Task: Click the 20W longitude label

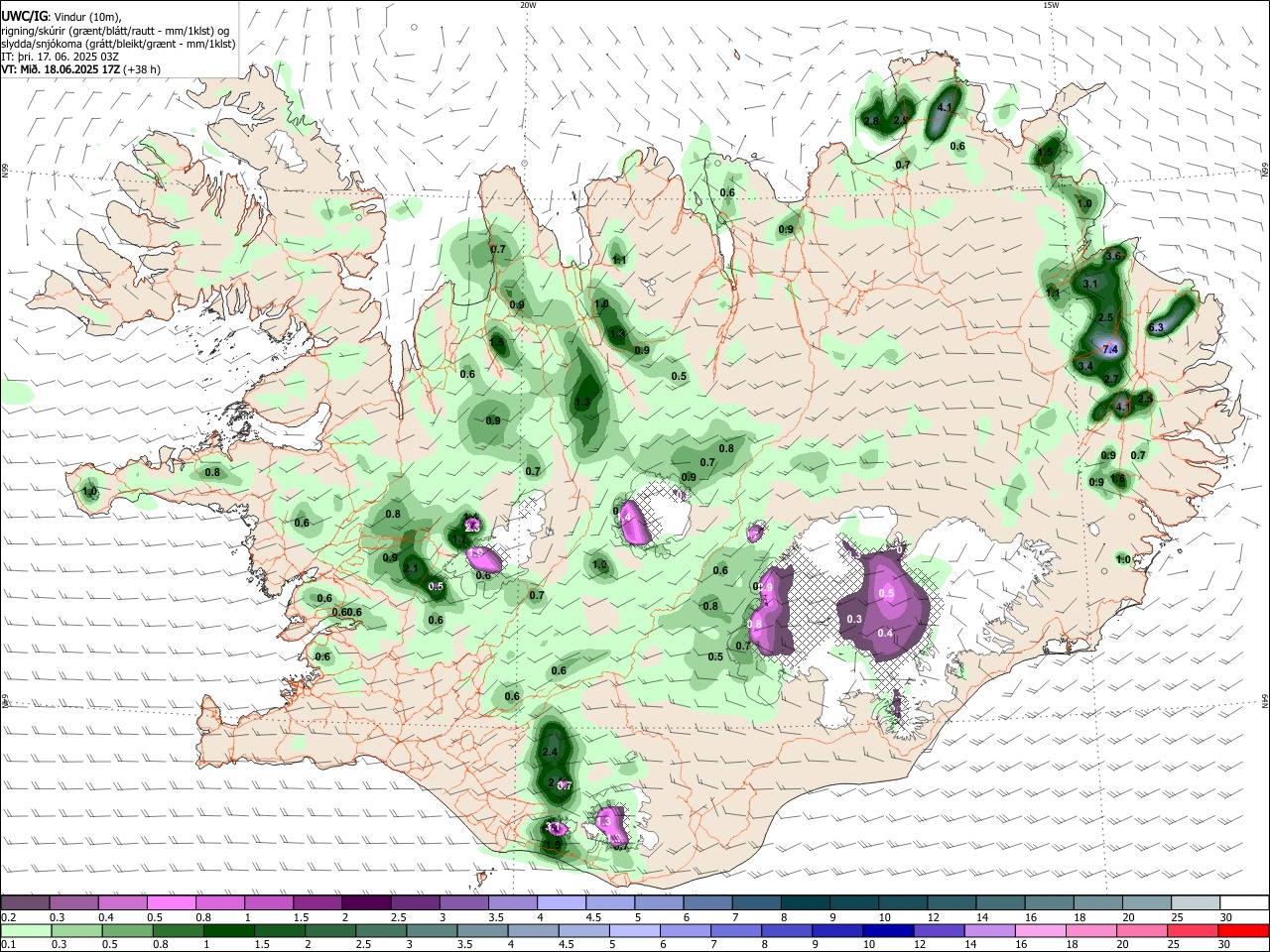Action: click(x=528, y=5)
